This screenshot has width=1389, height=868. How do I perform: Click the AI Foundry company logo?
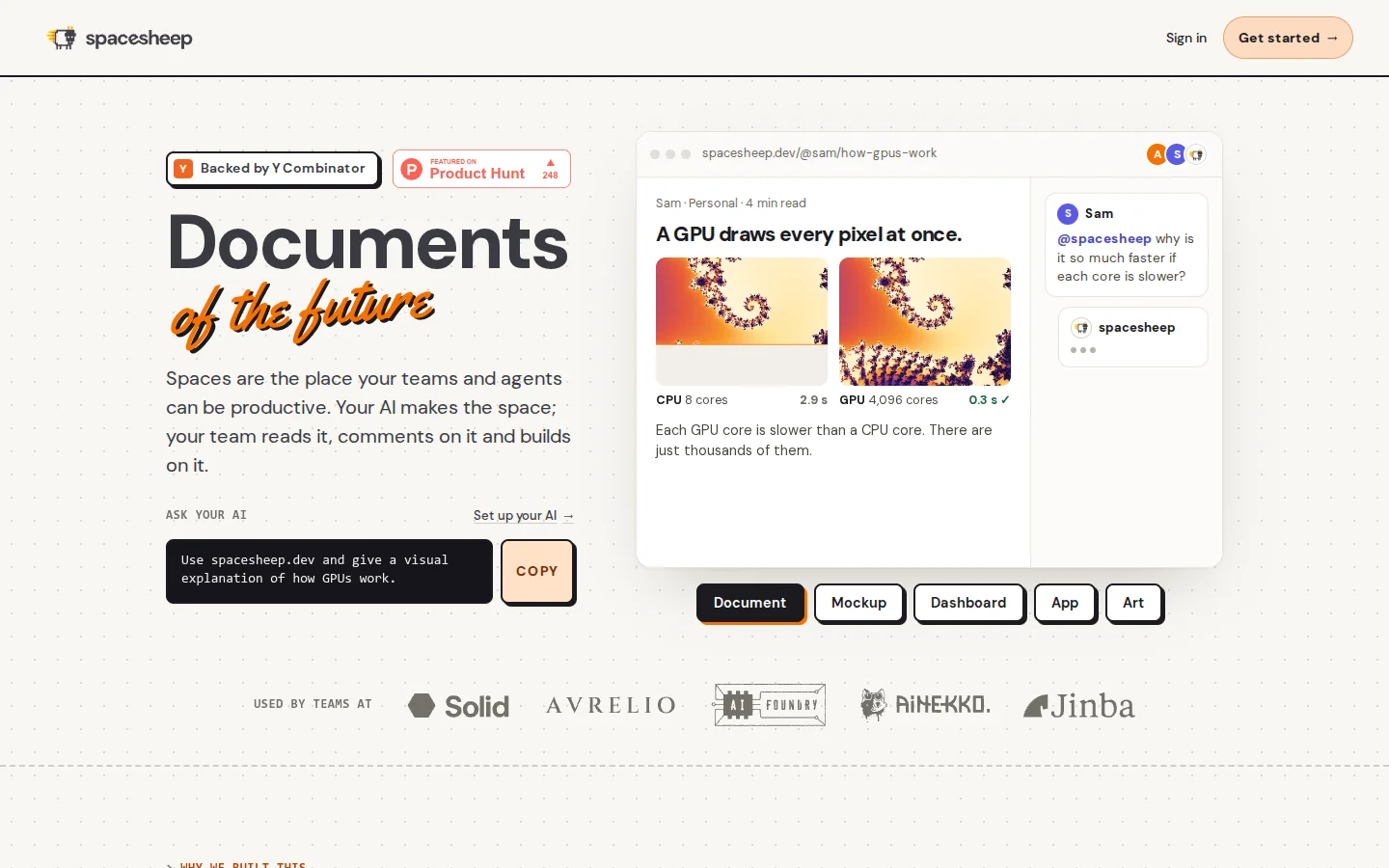tap(770, 705)
